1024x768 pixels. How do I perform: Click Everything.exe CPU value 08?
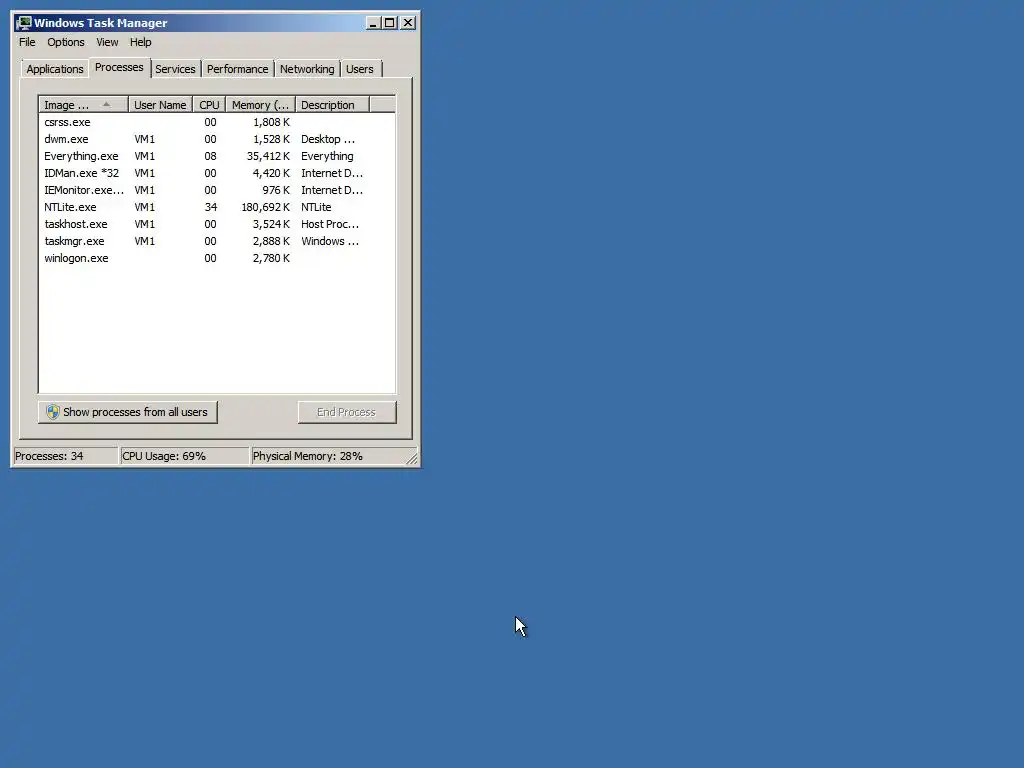(x=210, y=156)
